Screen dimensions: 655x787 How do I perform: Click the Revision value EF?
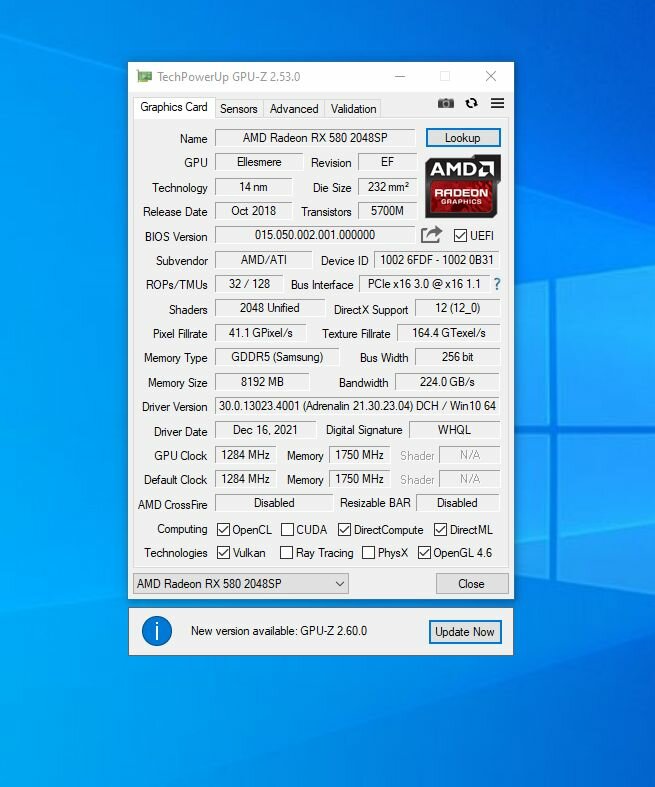(387, 162)
